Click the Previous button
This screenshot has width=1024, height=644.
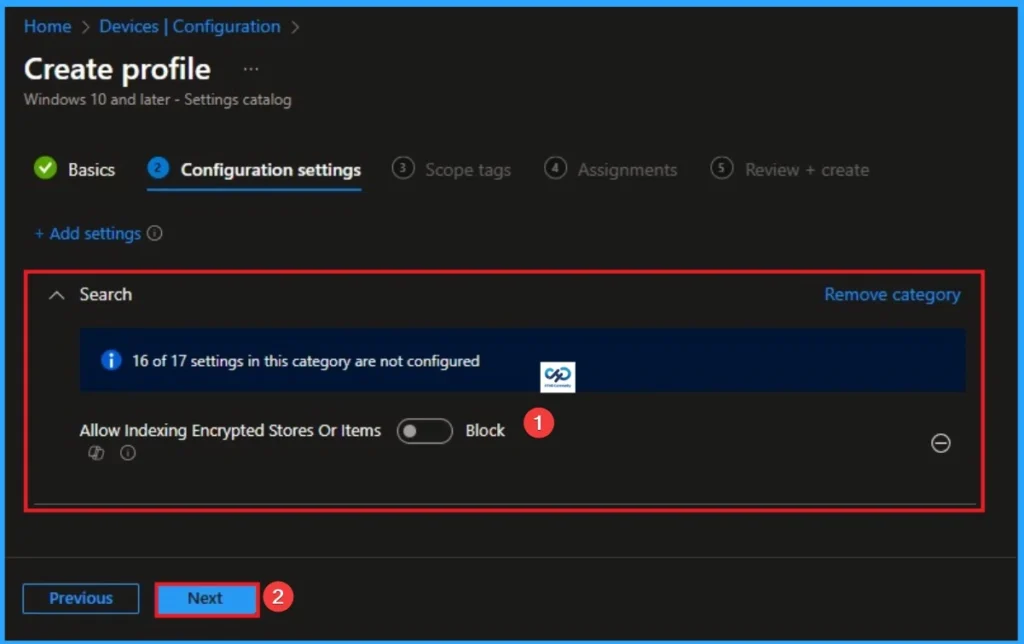80,598
